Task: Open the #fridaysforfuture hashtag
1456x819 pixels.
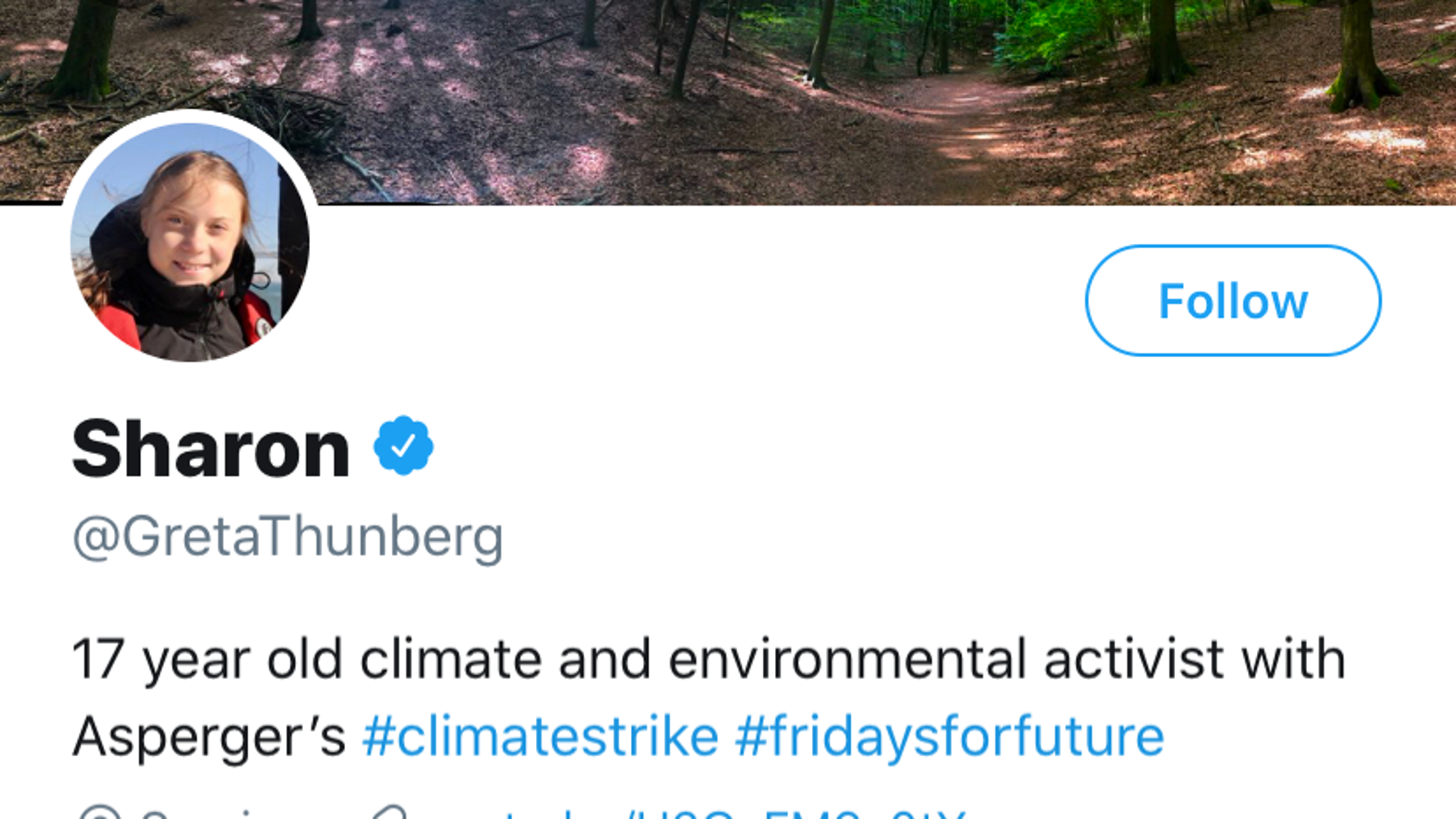Action: [949, 735]
